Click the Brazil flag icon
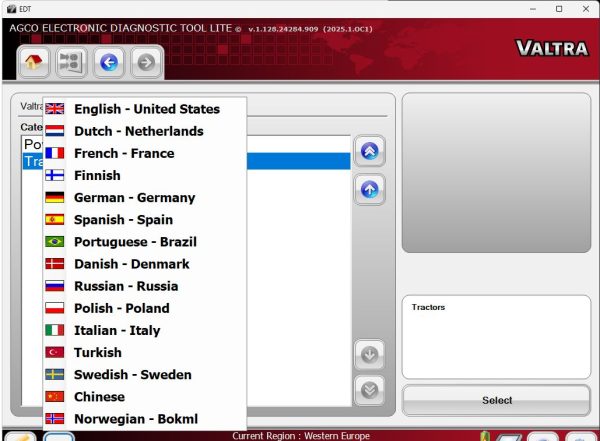Image resolution: width=600 pixels, height=441 pixels. (x=55, y=242)
